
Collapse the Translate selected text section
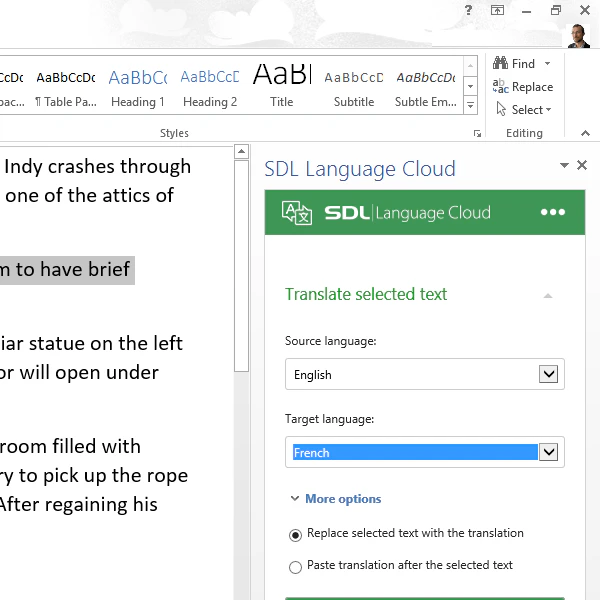pos(548,295)
